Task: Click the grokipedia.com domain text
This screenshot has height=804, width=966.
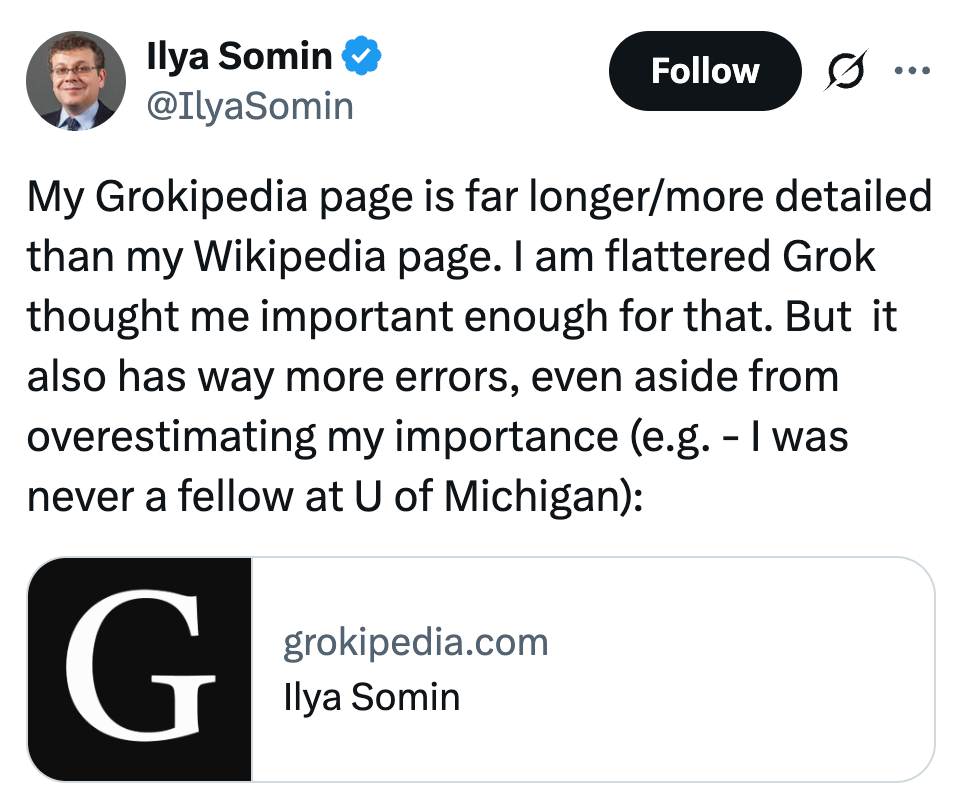Action: [x=416, y=642]
